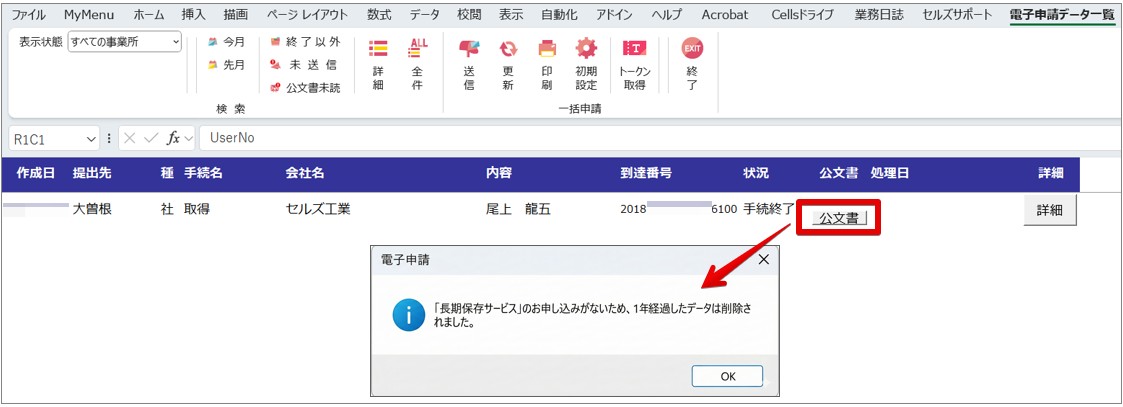Switch to the 校閲 tab

[x=470, y=14]
